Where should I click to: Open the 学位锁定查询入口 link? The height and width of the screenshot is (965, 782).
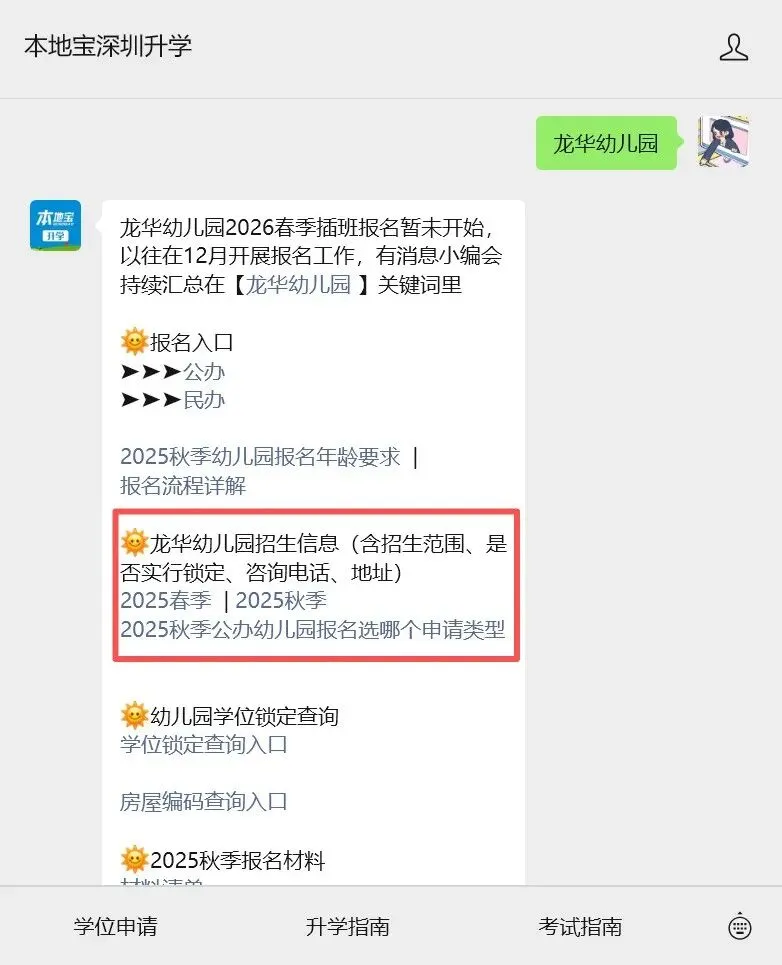click(x=204, y=745)
